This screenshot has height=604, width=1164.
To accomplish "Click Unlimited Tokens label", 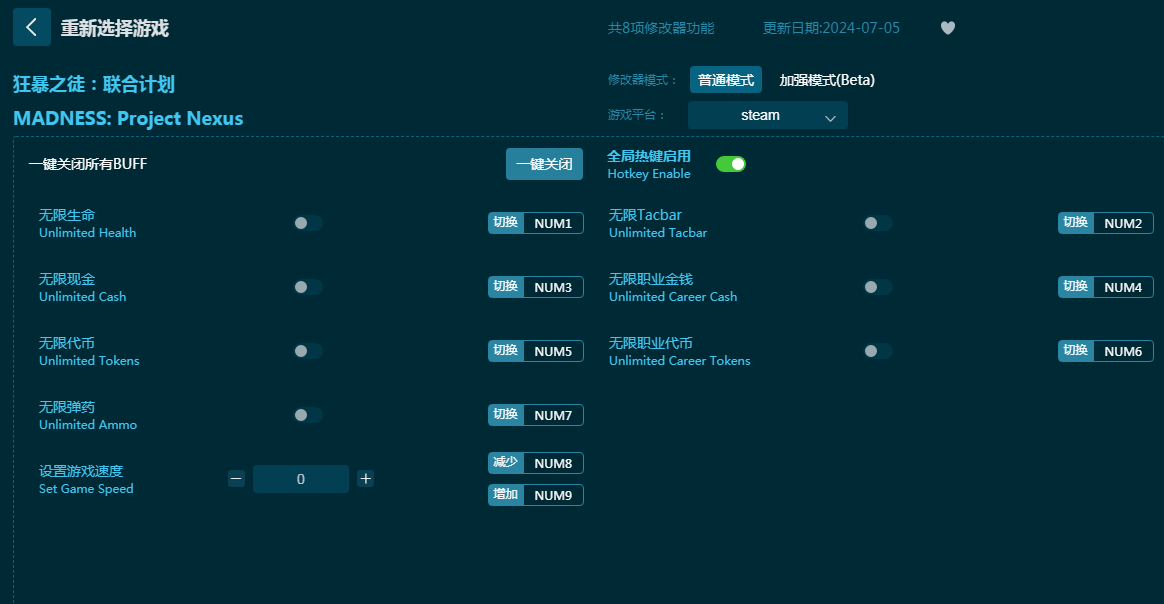I will (x=89, y=361).
